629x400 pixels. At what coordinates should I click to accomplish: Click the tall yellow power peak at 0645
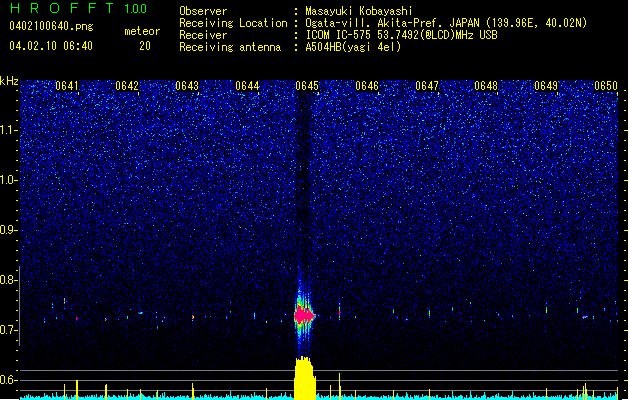305,378
